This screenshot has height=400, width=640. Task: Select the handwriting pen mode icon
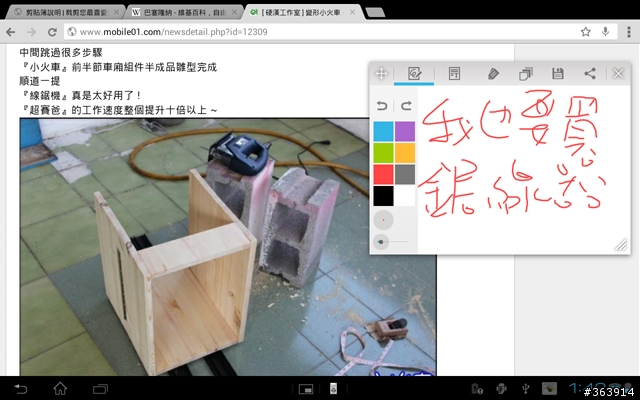coord(414,74)
